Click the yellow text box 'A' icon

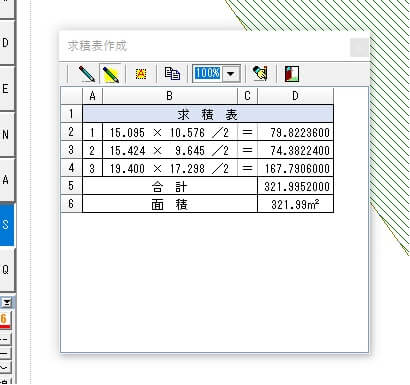[141, 73]
